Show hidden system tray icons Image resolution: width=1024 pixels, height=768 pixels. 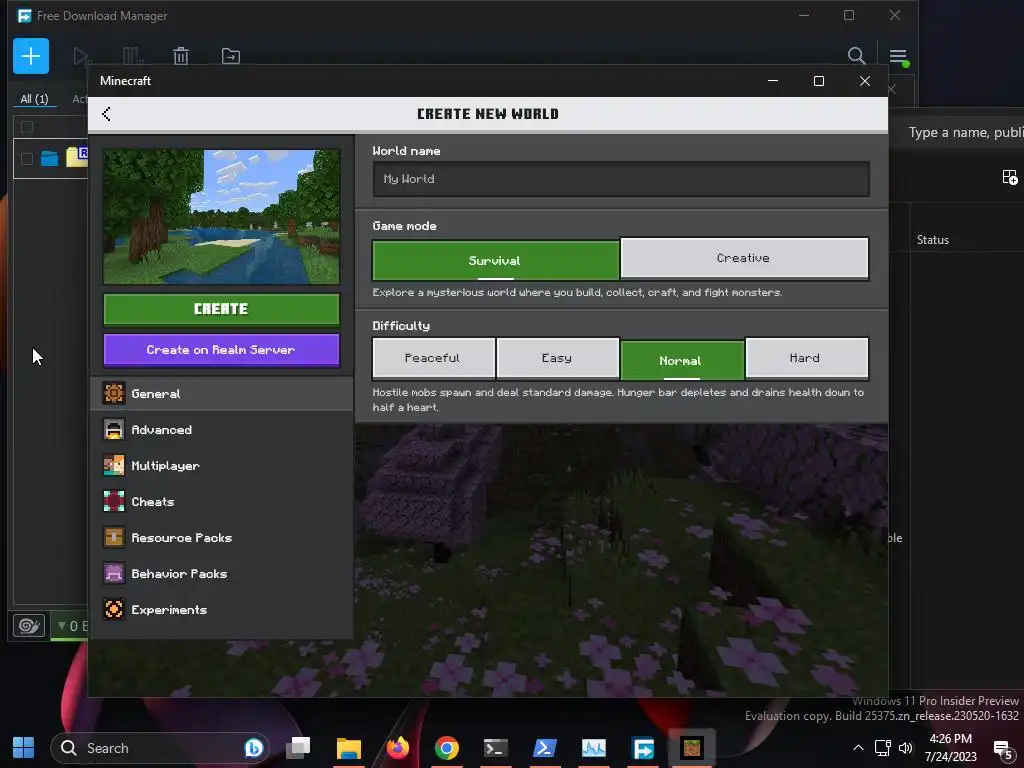858,748
